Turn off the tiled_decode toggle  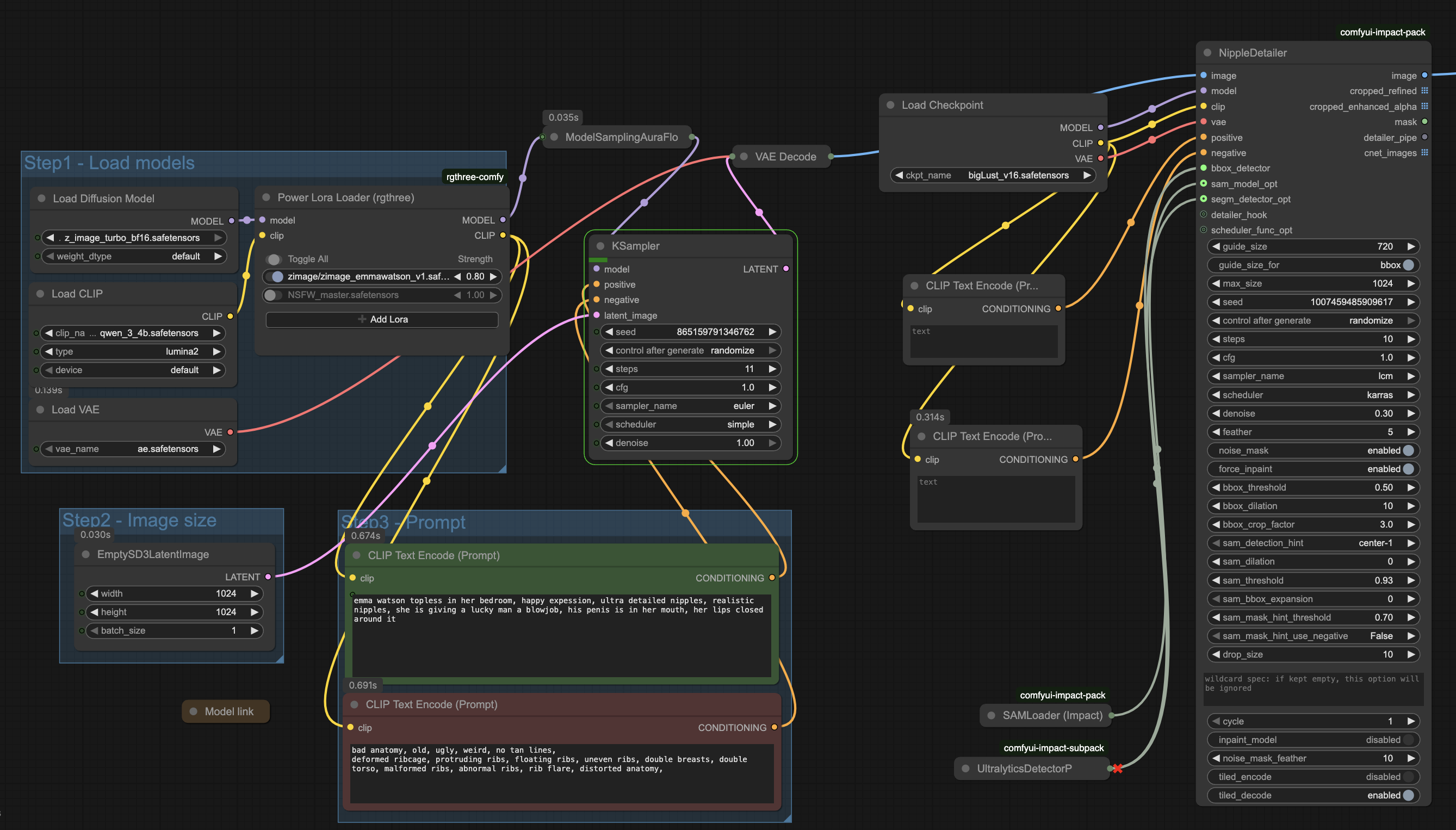pos(1409,795)
